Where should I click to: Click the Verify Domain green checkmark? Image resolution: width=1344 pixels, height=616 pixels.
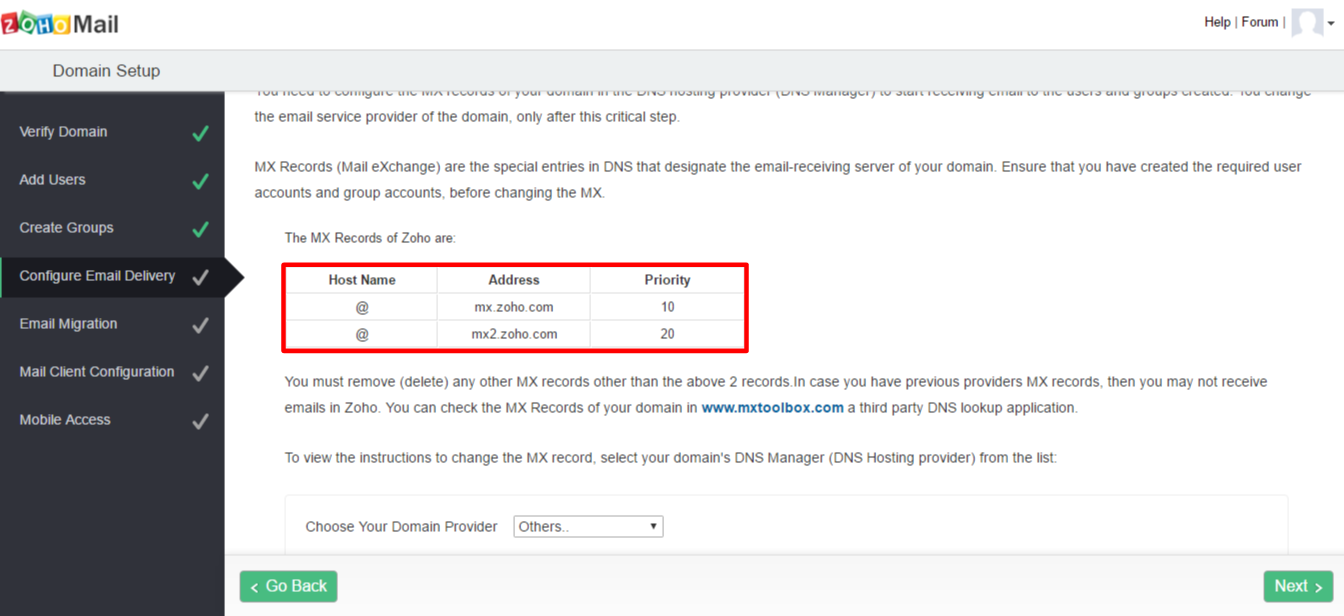pyautogui.click(x=200, y=133)
